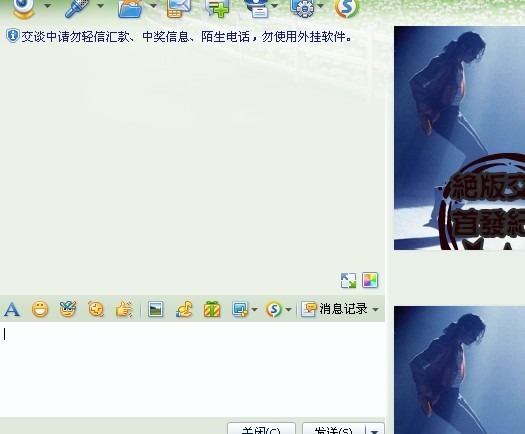
Task: Click the 发送(S) send button
Action: 334,428
